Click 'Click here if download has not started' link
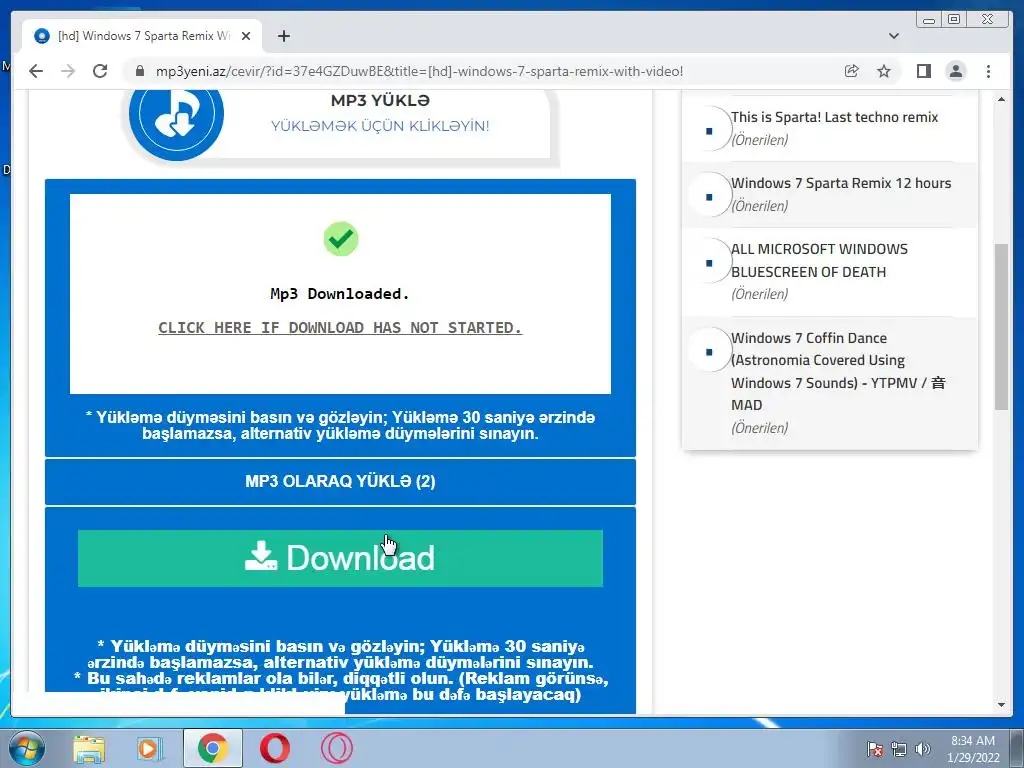1024x768 pixels. coord(340,328)
